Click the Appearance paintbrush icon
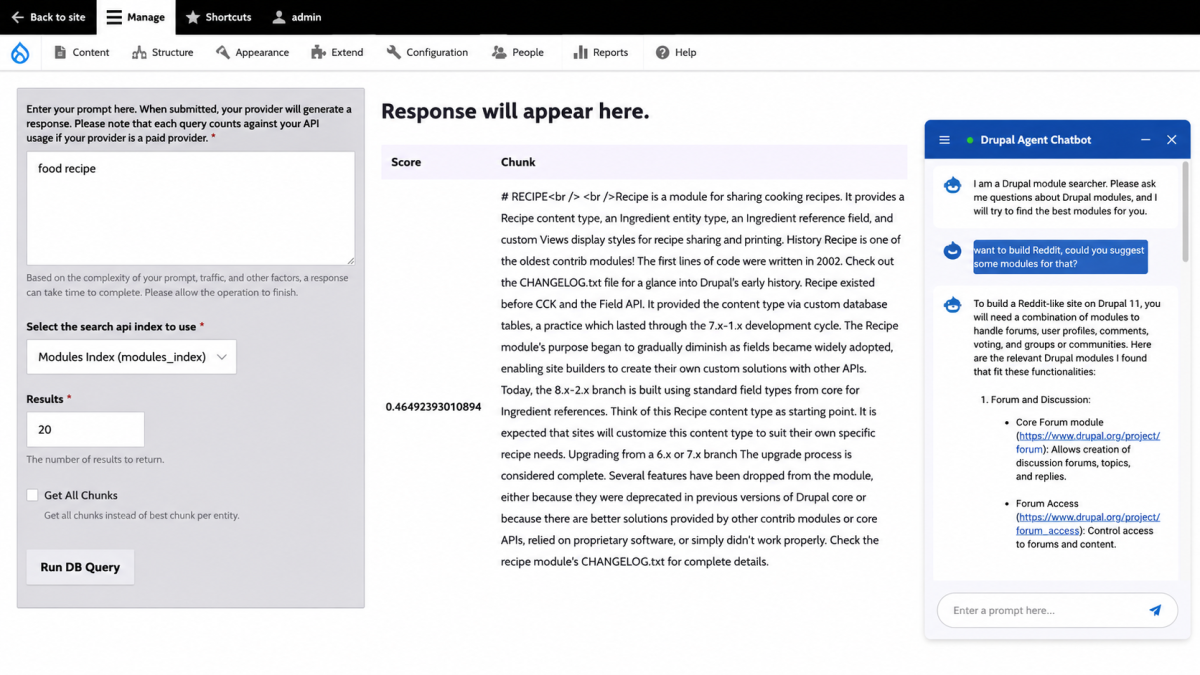This screenshot has width=1200, height=675. click(x=223, y=52)
